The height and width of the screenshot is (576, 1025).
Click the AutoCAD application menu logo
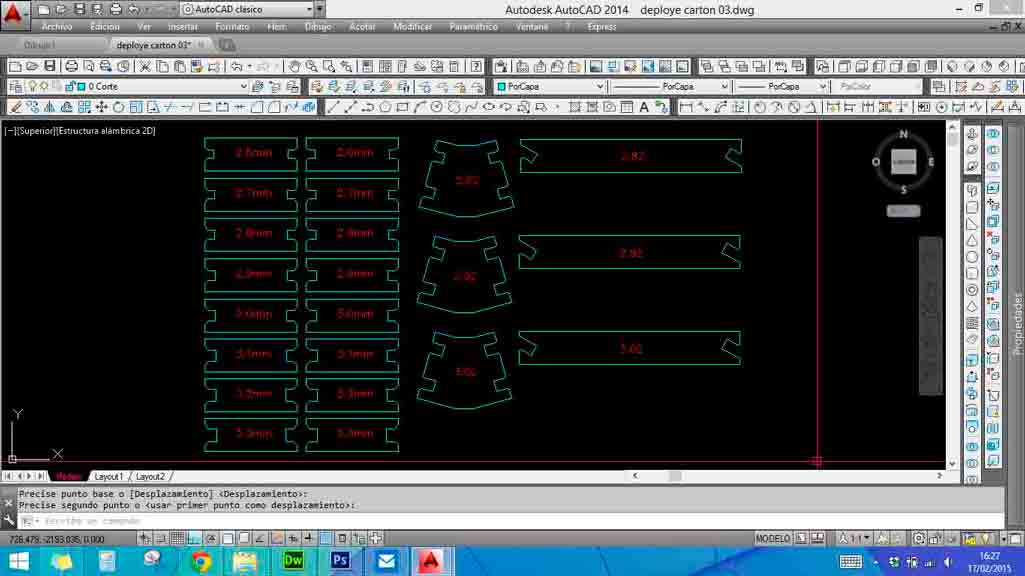pyautogui.click(x=13, y=13)
